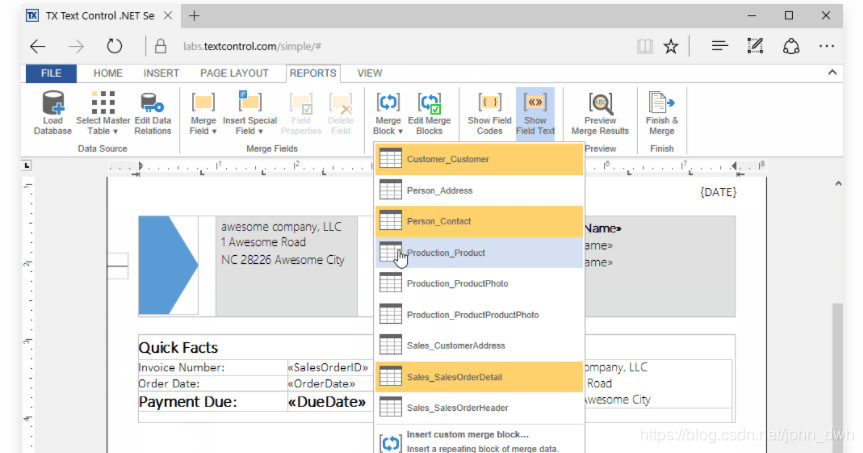
Task: Click the Favorites star icon
Action: click(x=671, y=46)
